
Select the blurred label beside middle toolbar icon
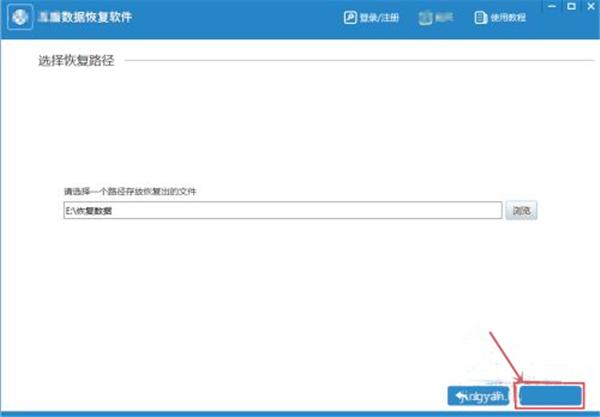(x=444, y=17)
